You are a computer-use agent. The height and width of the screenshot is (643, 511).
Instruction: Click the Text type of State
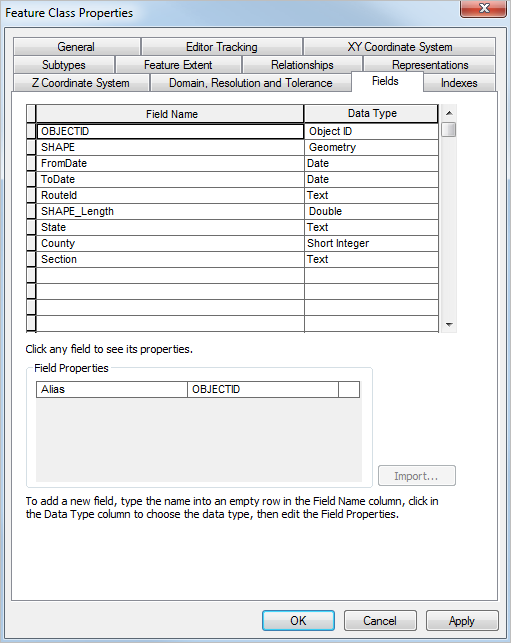[372, 227]
